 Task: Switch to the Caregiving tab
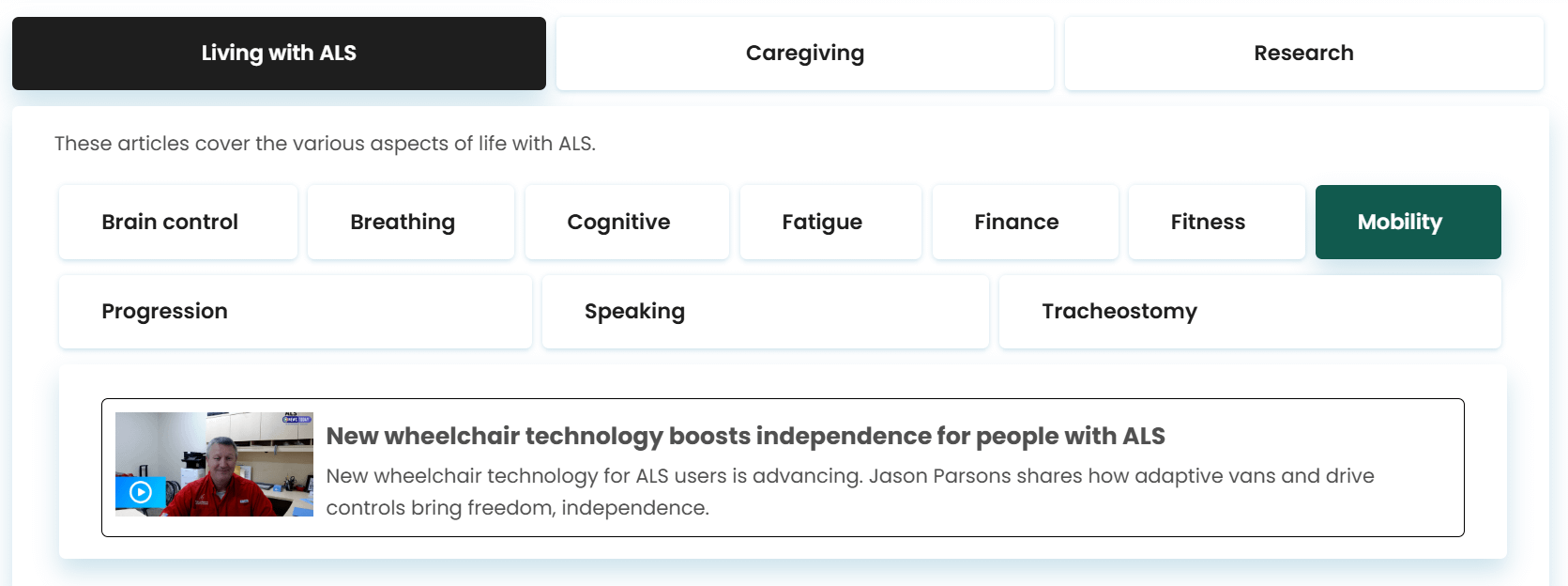tap(803, 53)
